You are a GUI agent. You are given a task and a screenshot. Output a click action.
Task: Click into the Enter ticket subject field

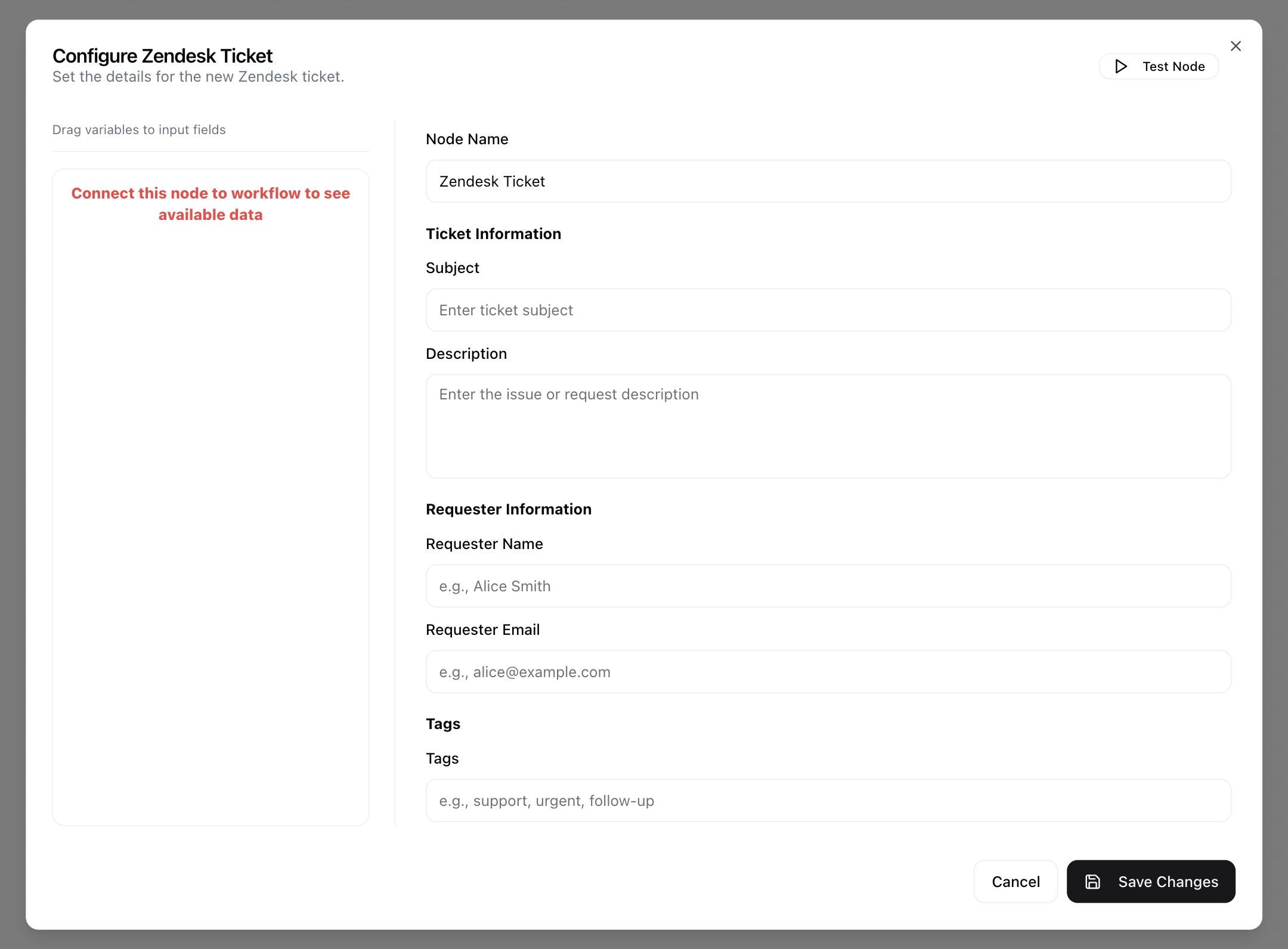click(828, 310)
